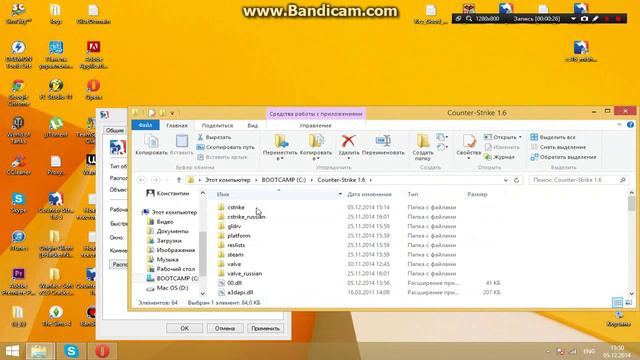The height and width of the screenshot is (360, 640).
Task: Collapse the ribbon with the chevron
Action: pyautogui.click(x=619, y=124)
